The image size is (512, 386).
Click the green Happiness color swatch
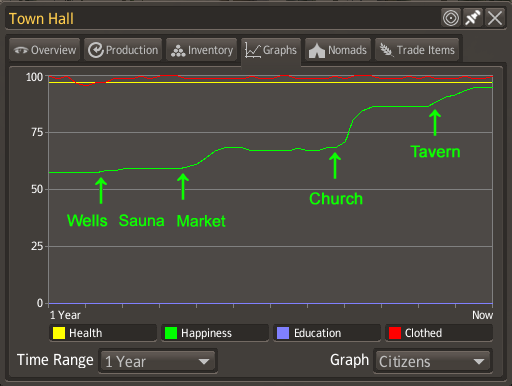pos(171,333)
